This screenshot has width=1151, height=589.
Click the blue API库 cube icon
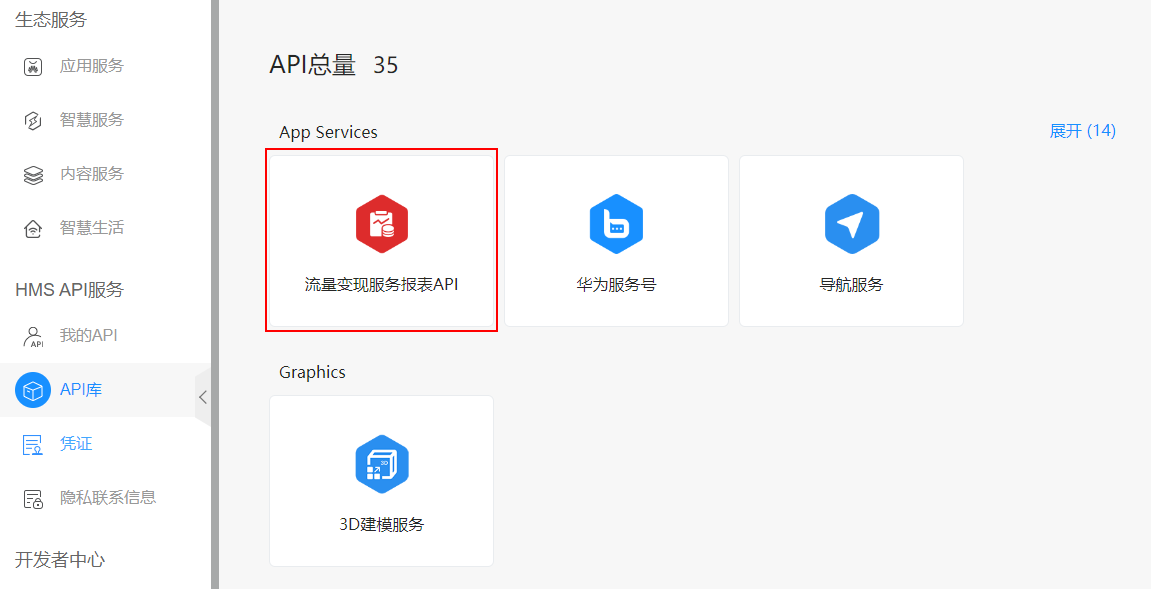33,390
